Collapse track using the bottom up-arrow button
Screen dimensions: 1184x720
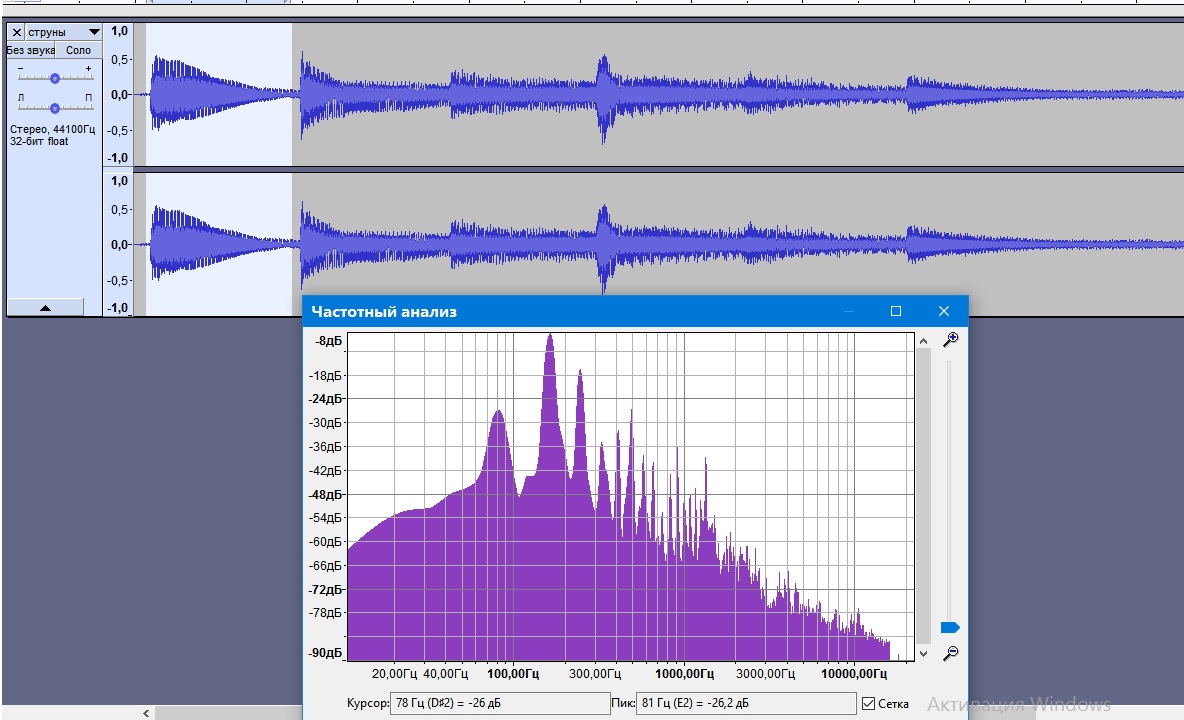click(45, 307)
